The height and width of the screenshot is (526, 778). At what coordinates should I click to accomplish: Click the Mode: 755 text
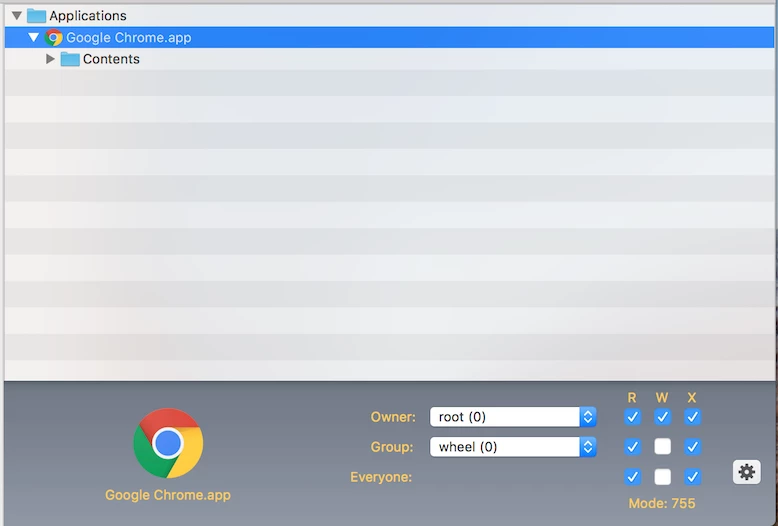[662, 504]
